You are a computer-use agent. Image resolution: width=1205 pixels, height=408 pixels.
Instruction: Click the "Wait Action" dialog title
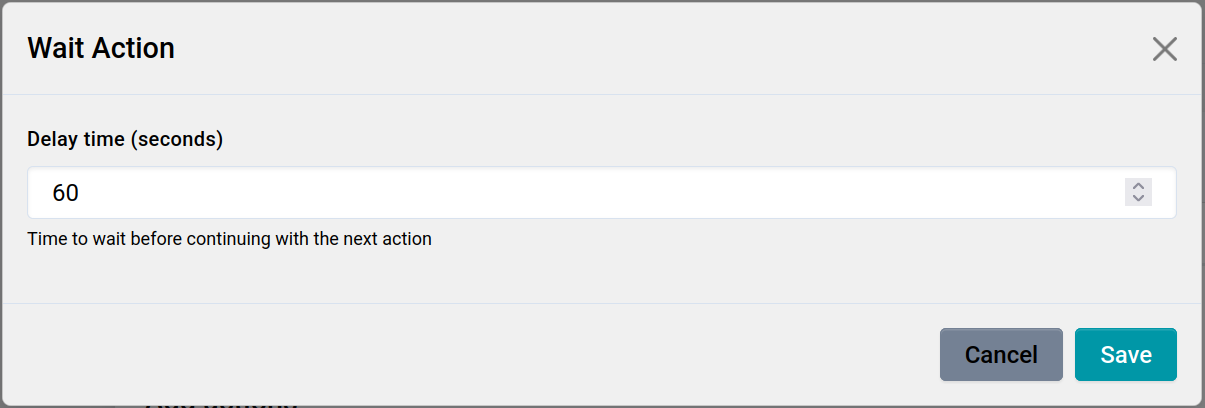click(101, 48)
